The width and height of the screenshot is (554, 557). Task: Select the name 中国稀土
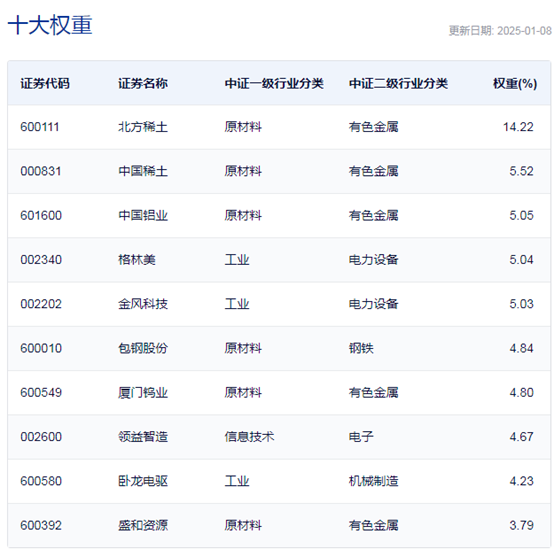point(143,171)
